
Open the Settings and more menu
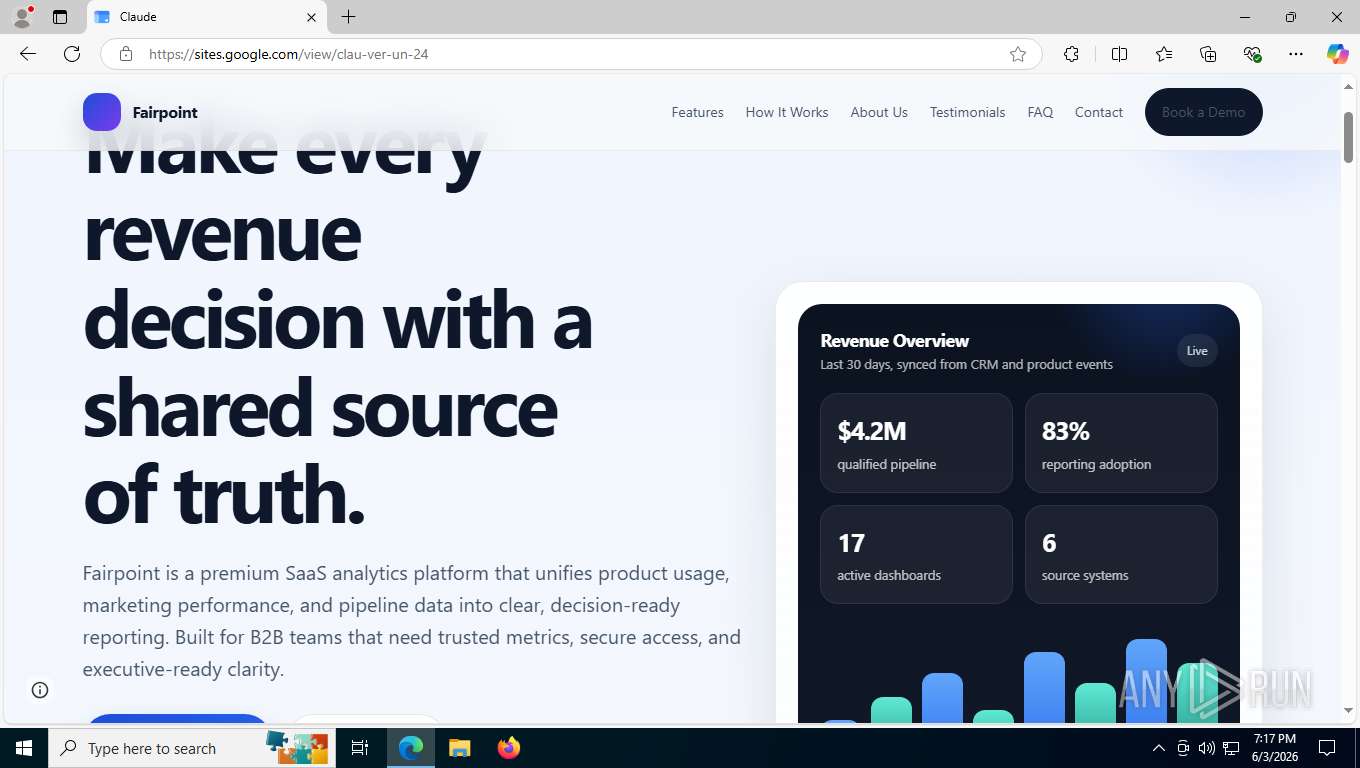point(1296,54)
